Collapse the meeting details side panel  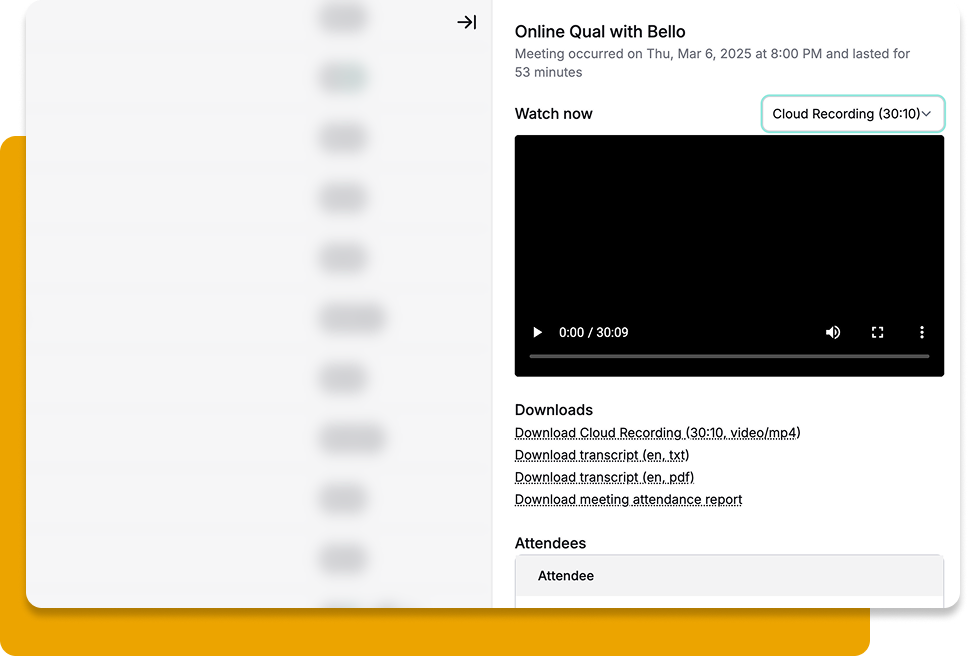[467, 22]
